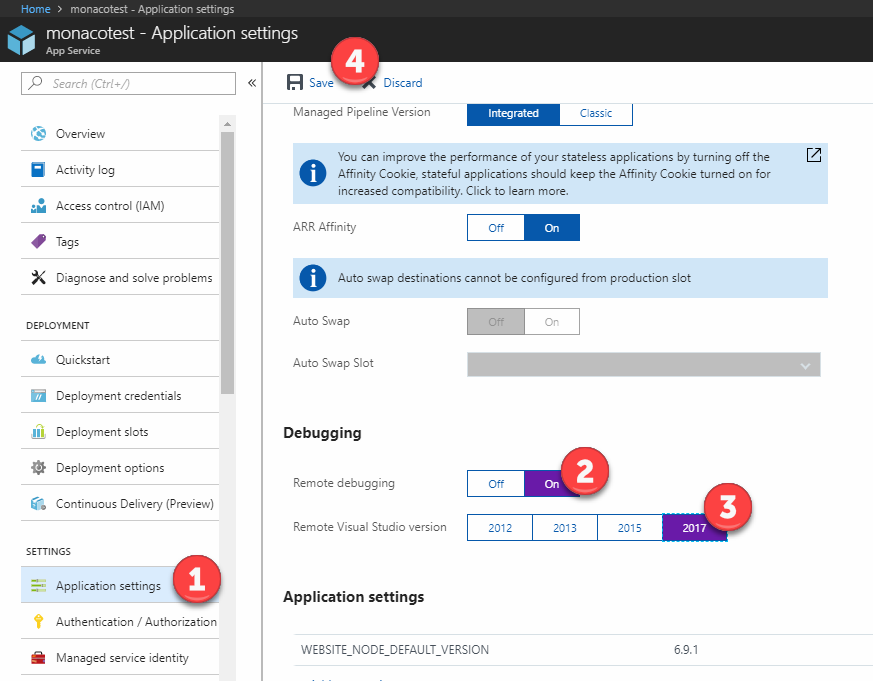Set Managed Pipeline Version to Classic
This screenshot has width=873, height=681.
pyautogui.click(x=596, y=113)
